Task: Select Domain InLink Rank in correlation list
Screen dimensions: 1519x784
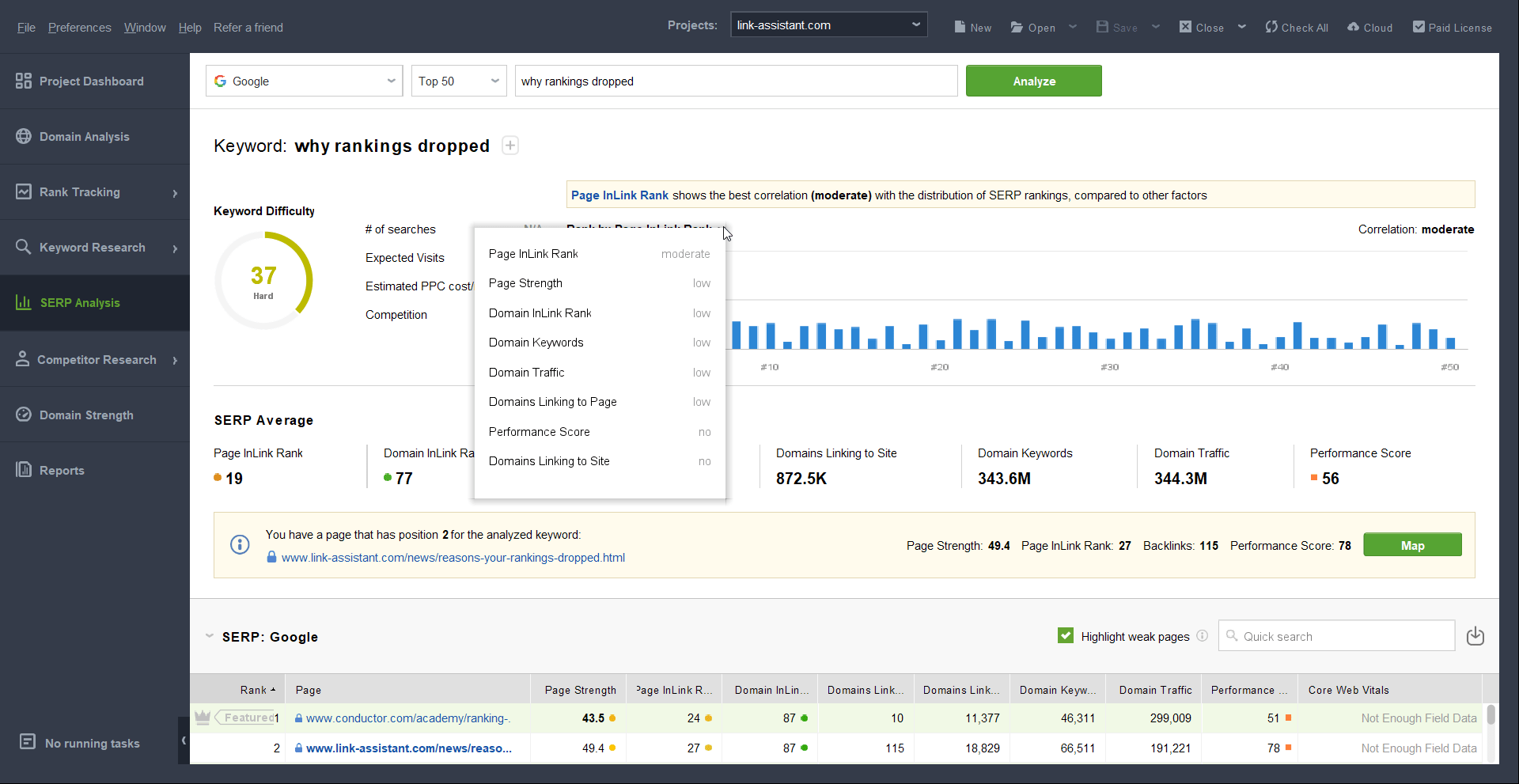Action: (600, 313)
